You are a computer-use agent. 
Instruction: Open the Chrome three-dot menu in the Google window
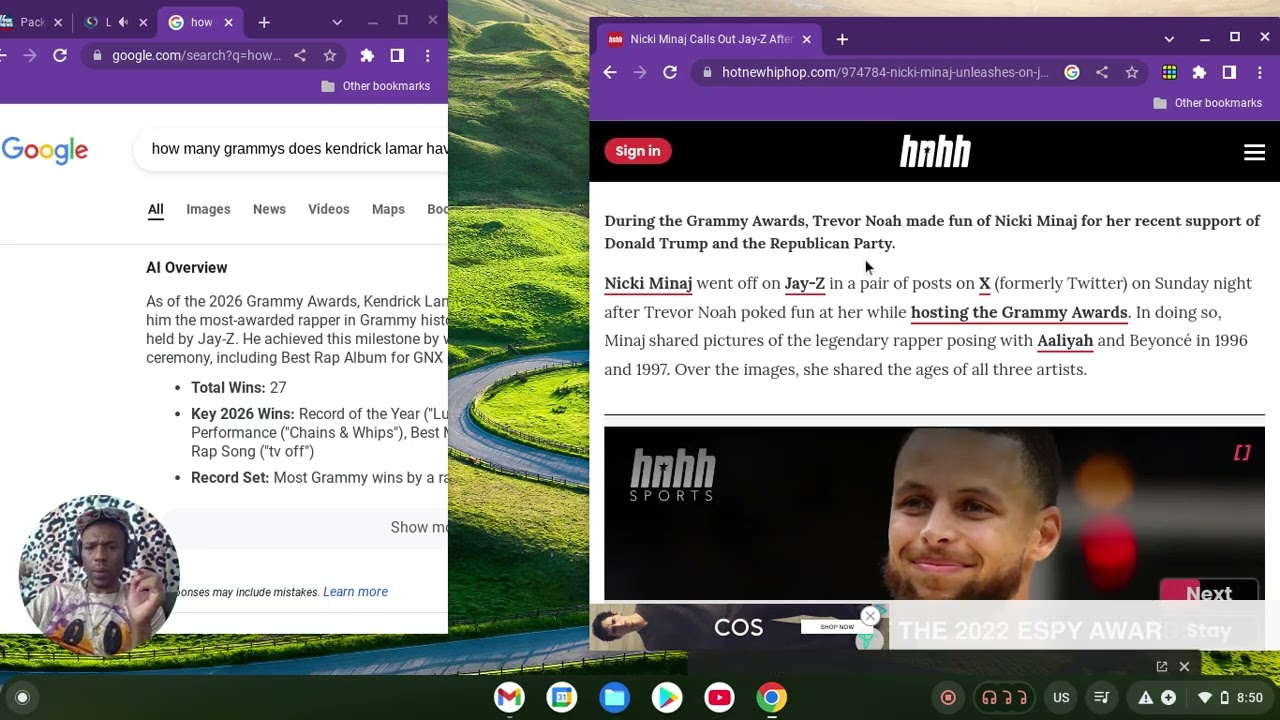pos(427,55)
